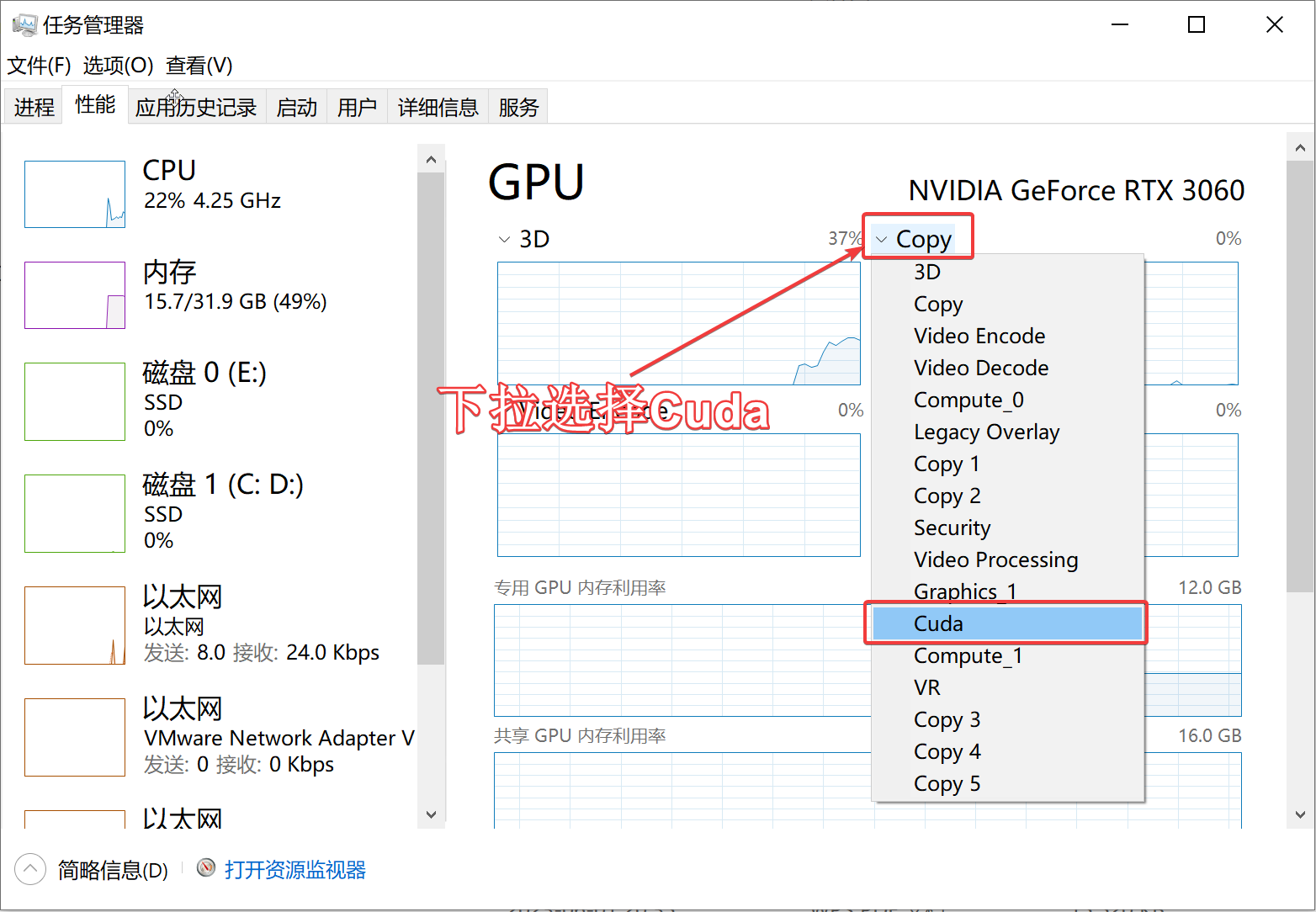Choose VR from the engine list
1316x912 pixels.
click(x=1008, y=687)
